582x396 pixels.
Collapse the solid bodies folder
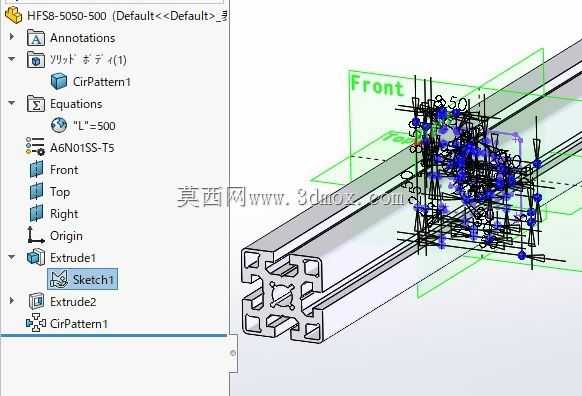(12, 59)
